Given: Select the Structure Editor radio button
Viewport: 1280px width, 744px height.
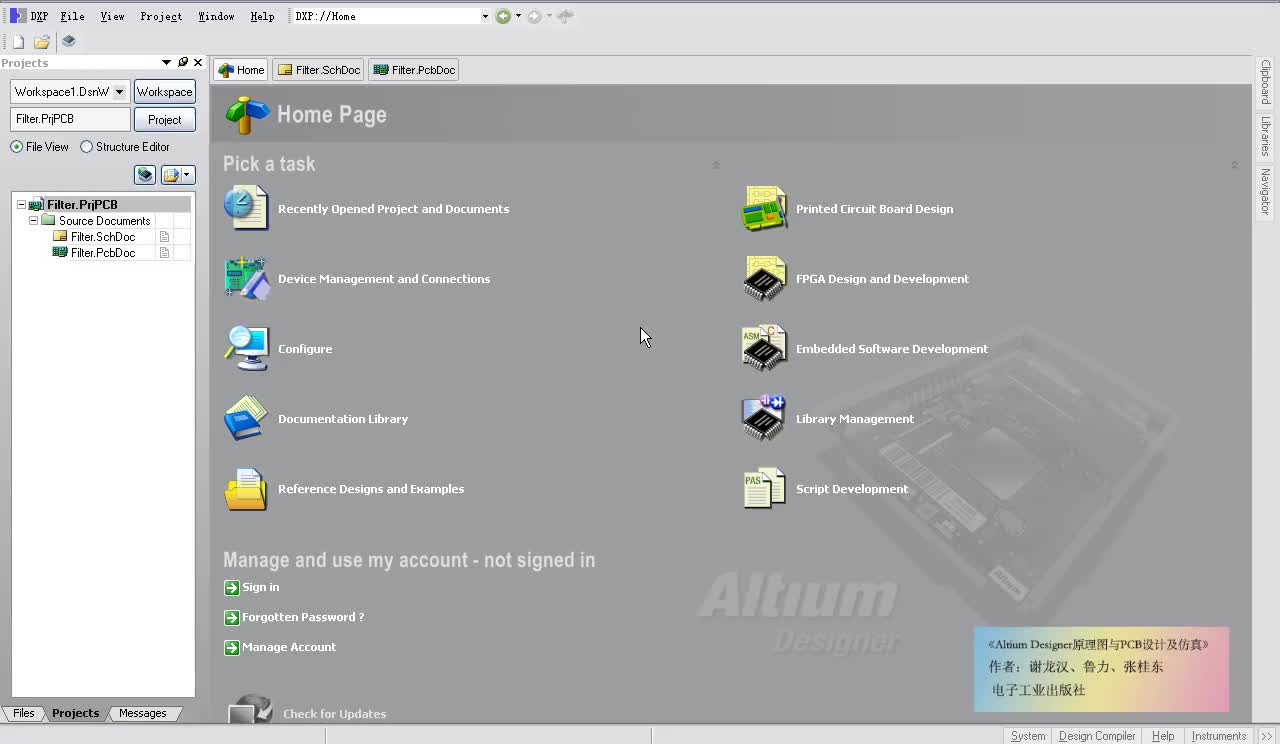Looking at the screenshot, I should 86,147.
